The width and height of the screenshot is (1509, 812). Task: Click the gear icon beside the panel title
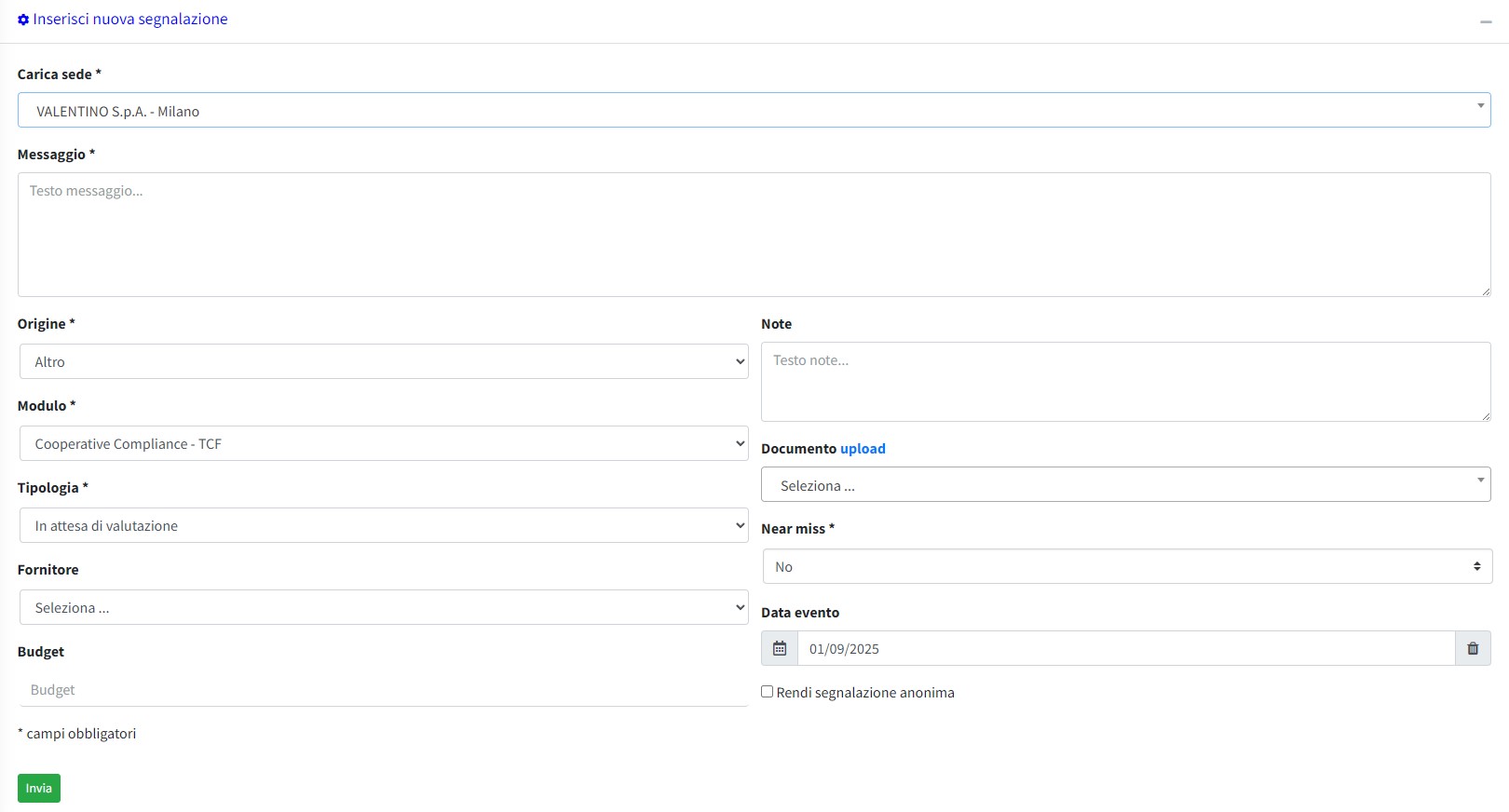(x=23, y=20)
